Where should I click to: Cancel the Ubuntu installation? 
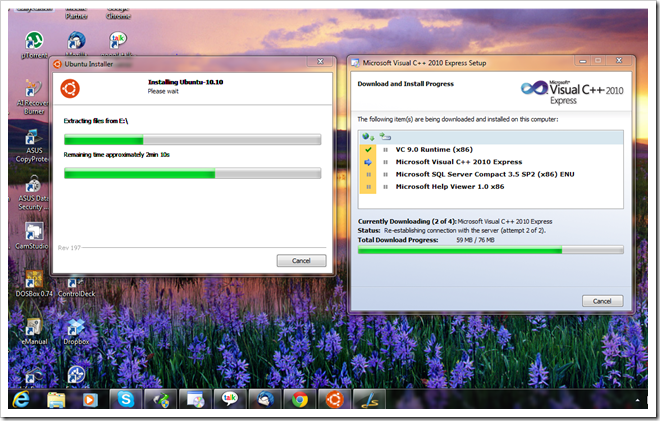[x=301, y=261]
